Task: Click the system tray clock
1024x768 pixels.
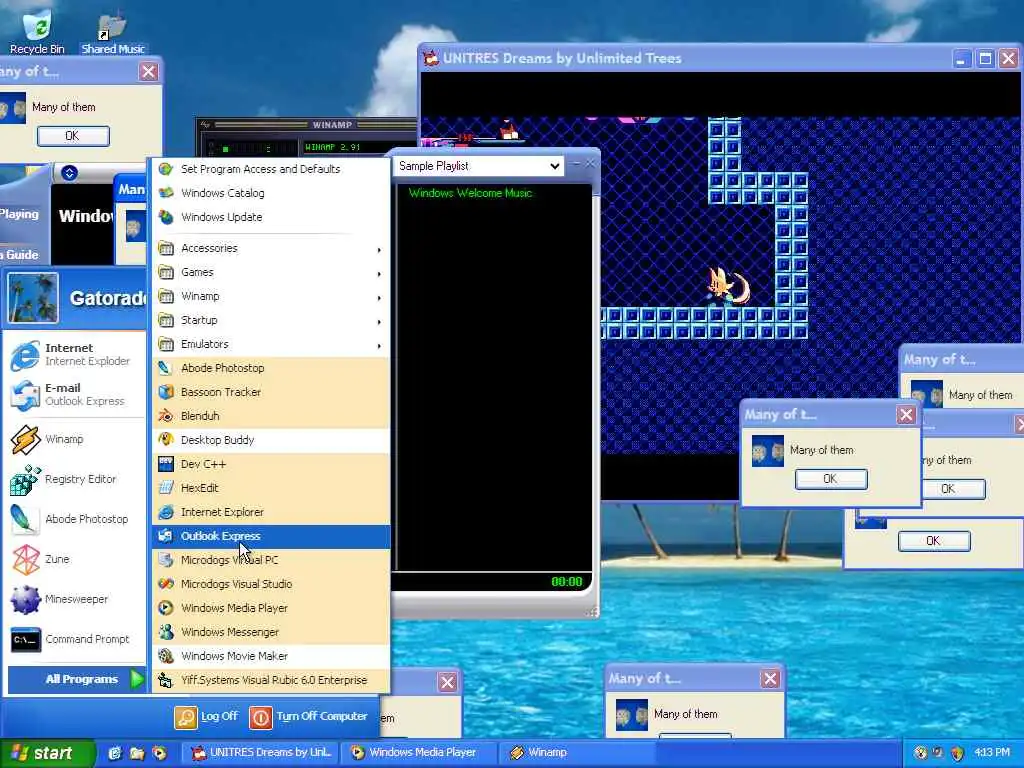Action: pyautogui.click(x=992, y=753)
